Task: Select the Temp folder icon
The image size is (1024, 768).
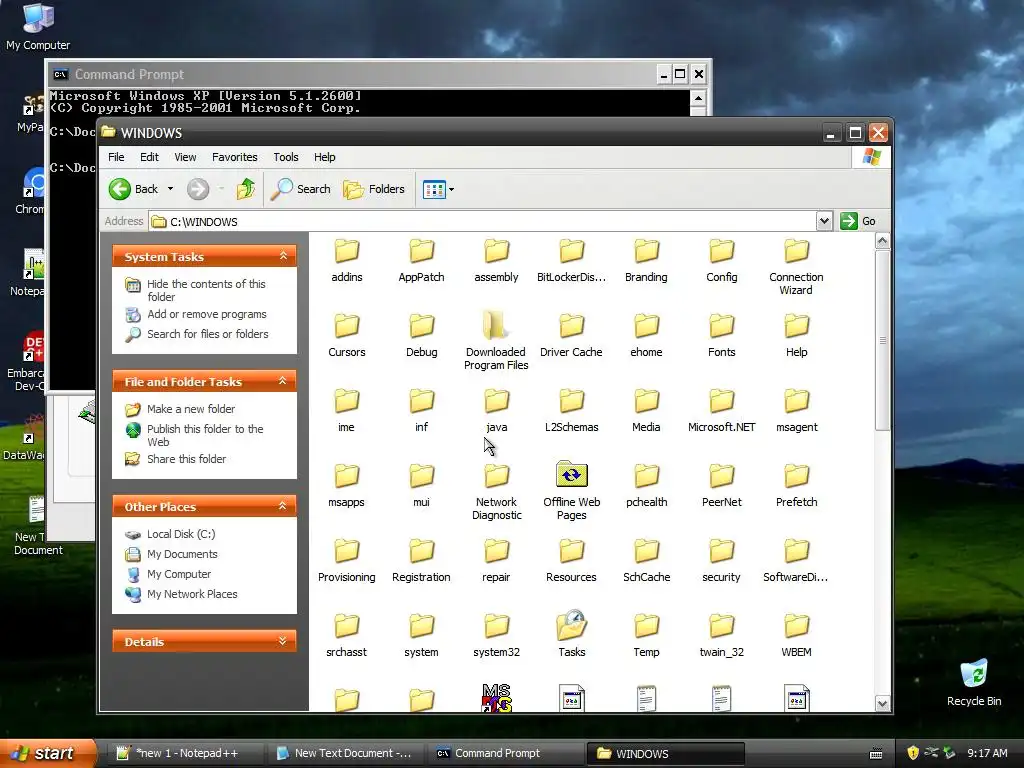Action: coord(647,626)
